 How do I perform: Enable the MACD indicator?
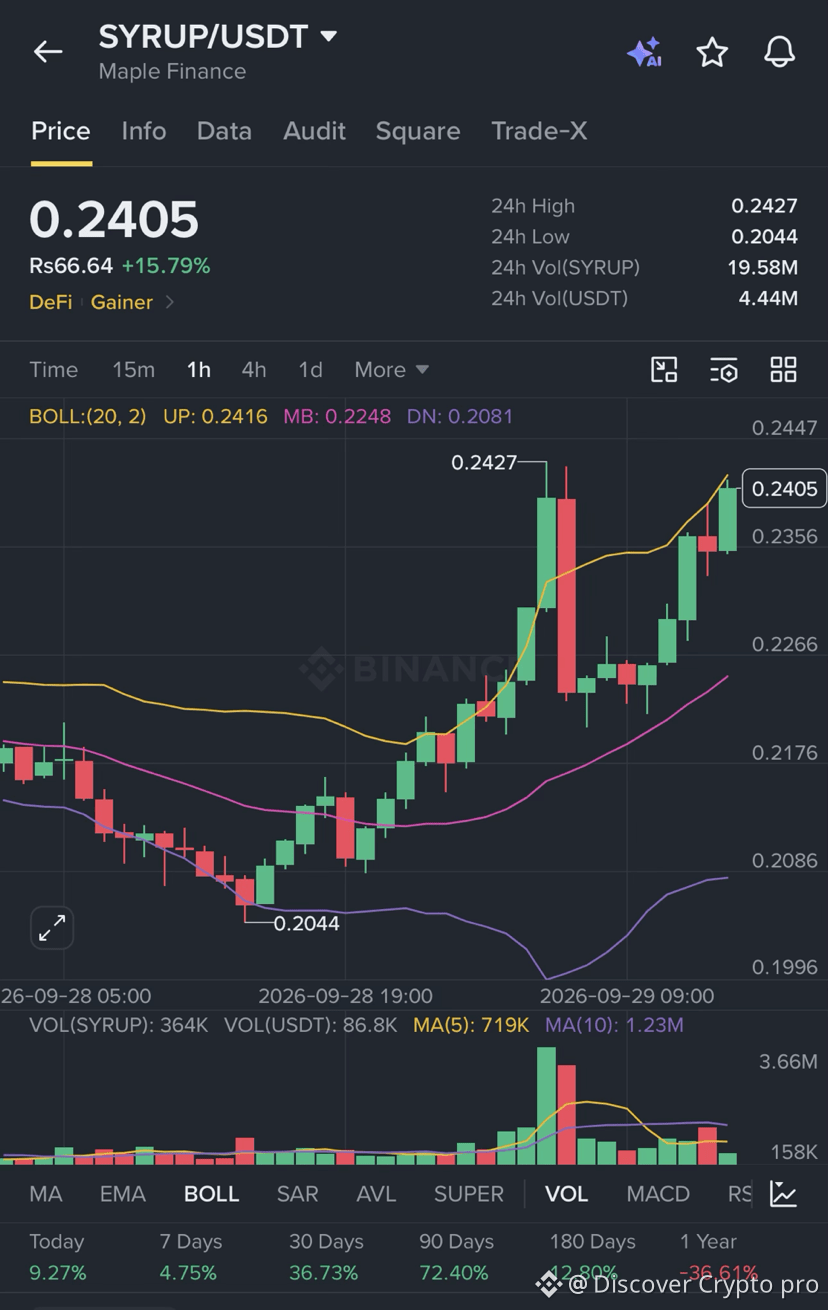[x=658, y=1194]
